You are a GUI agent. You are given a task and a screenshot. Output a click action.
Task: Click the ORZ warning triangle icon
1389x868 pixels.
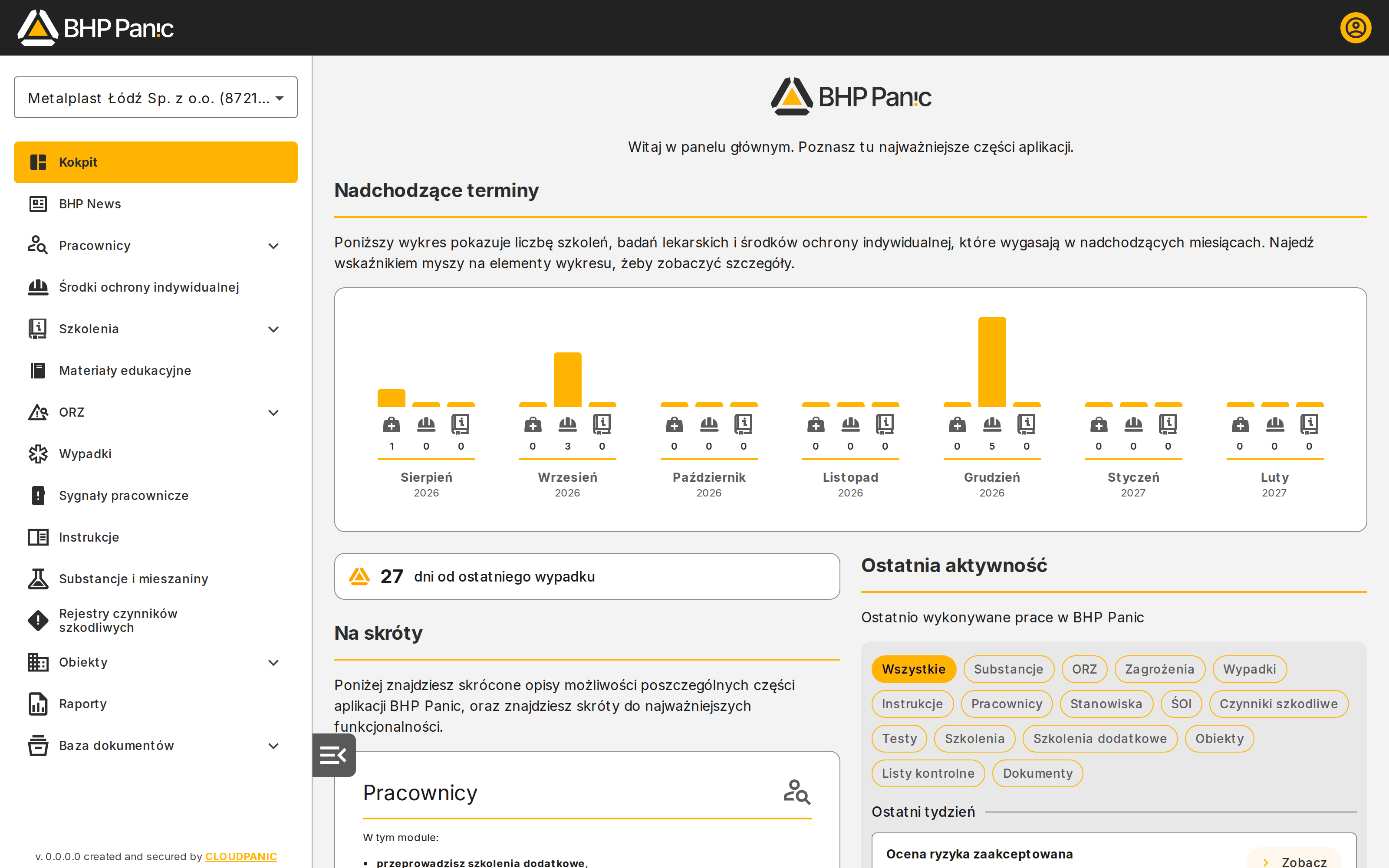point(38,412)
